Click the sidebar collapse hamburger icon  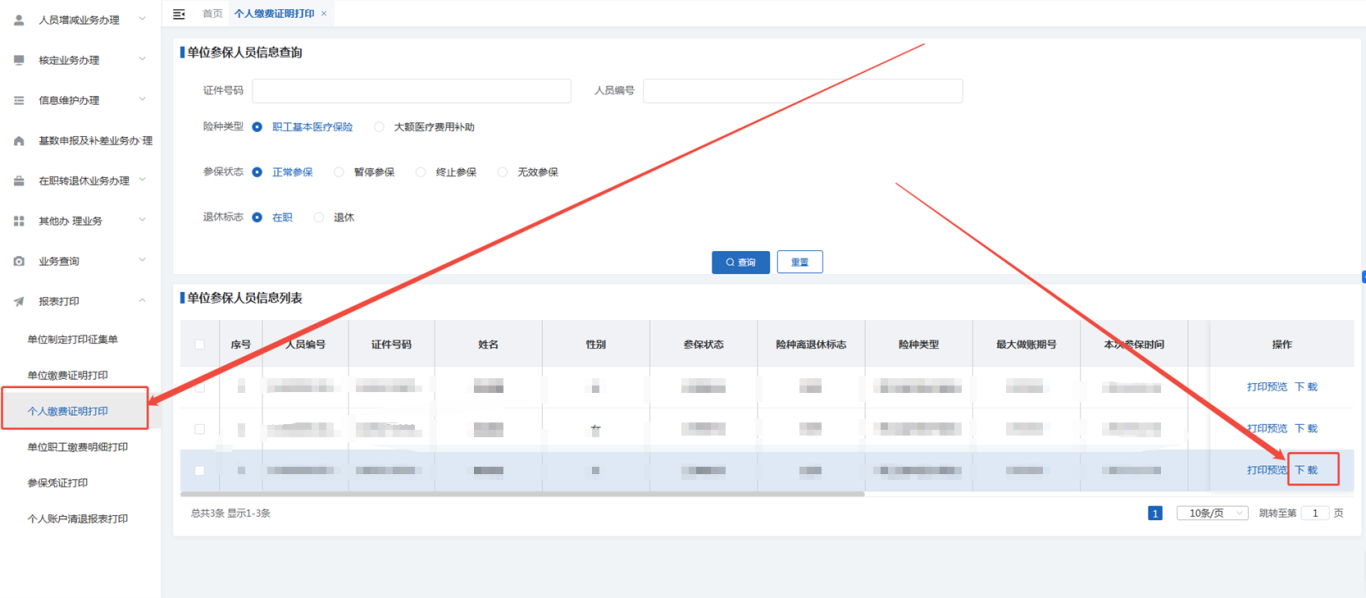click(179, 14)
